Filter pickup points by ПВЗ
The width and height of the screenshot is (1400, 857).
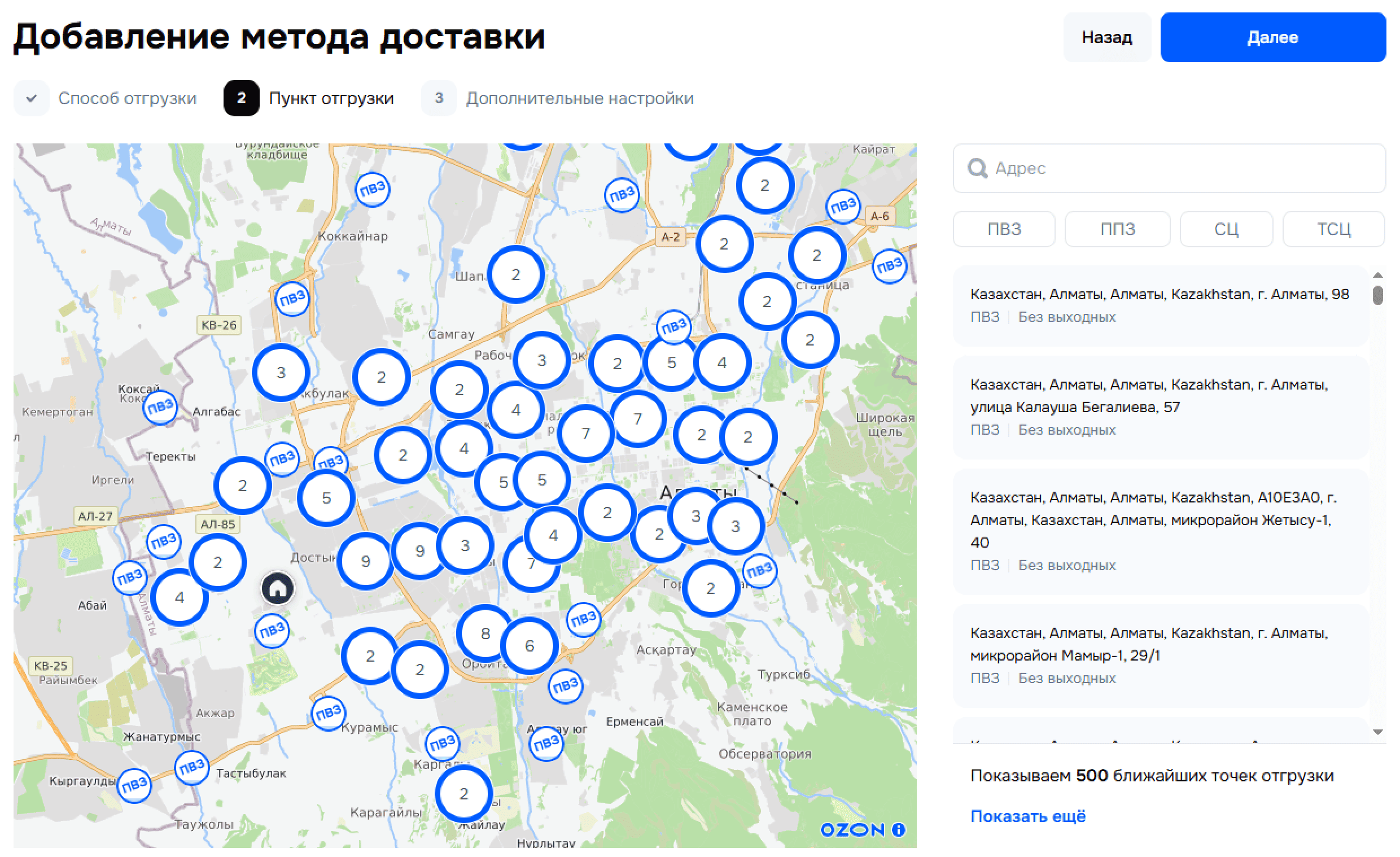1004,229
